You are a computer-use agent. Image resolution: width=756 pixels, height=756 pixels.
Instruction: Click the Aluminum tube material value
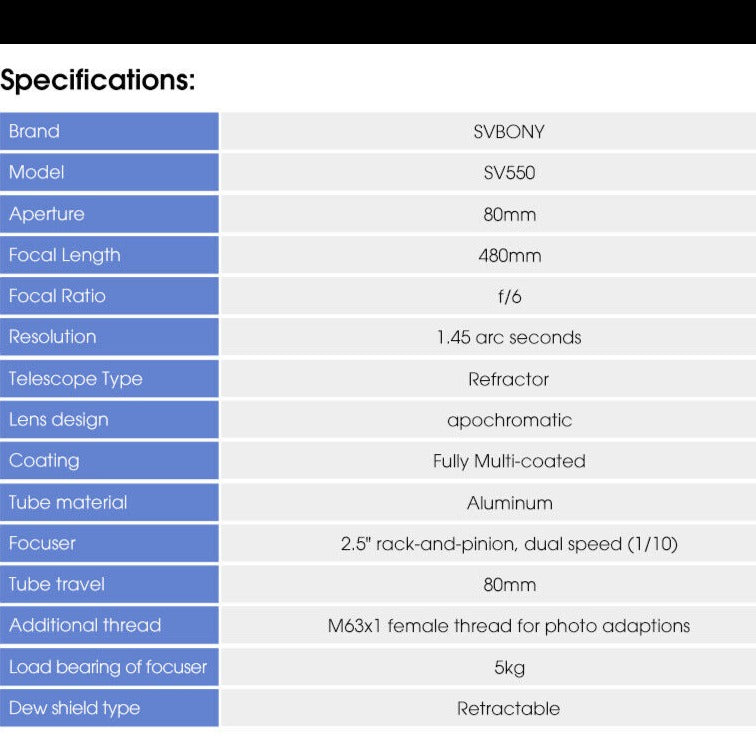click(509, 502)
